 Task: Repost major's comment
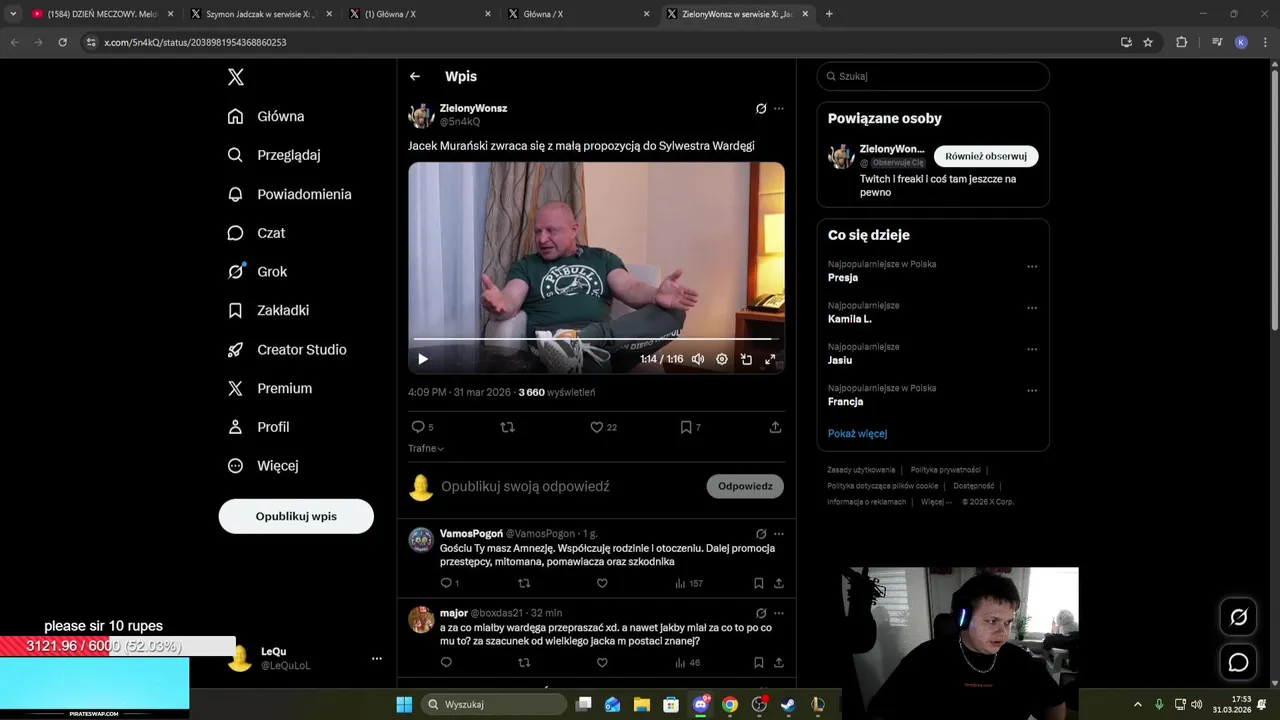524,662
